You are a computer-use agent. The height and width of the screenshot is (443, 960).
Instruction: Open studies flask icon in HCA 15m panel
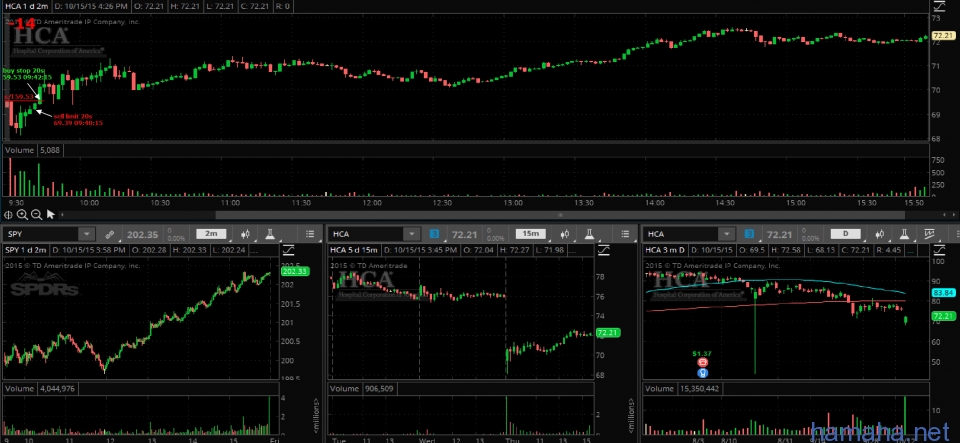click(589, 234)
